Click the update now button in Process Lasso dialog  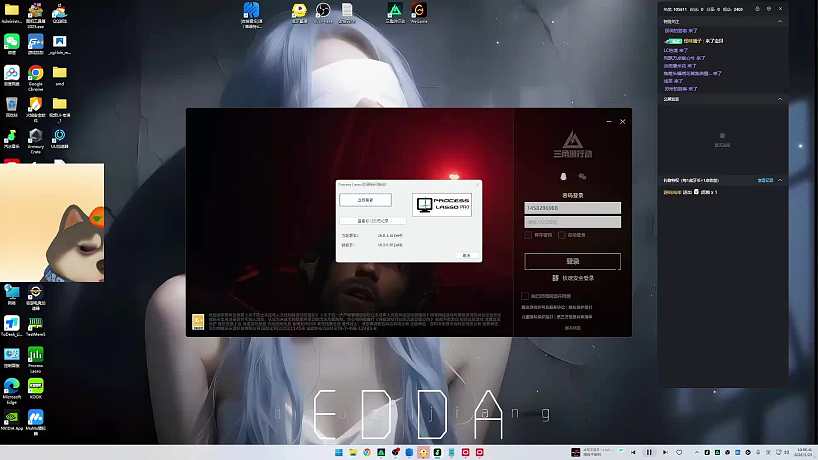coord(365,200)
